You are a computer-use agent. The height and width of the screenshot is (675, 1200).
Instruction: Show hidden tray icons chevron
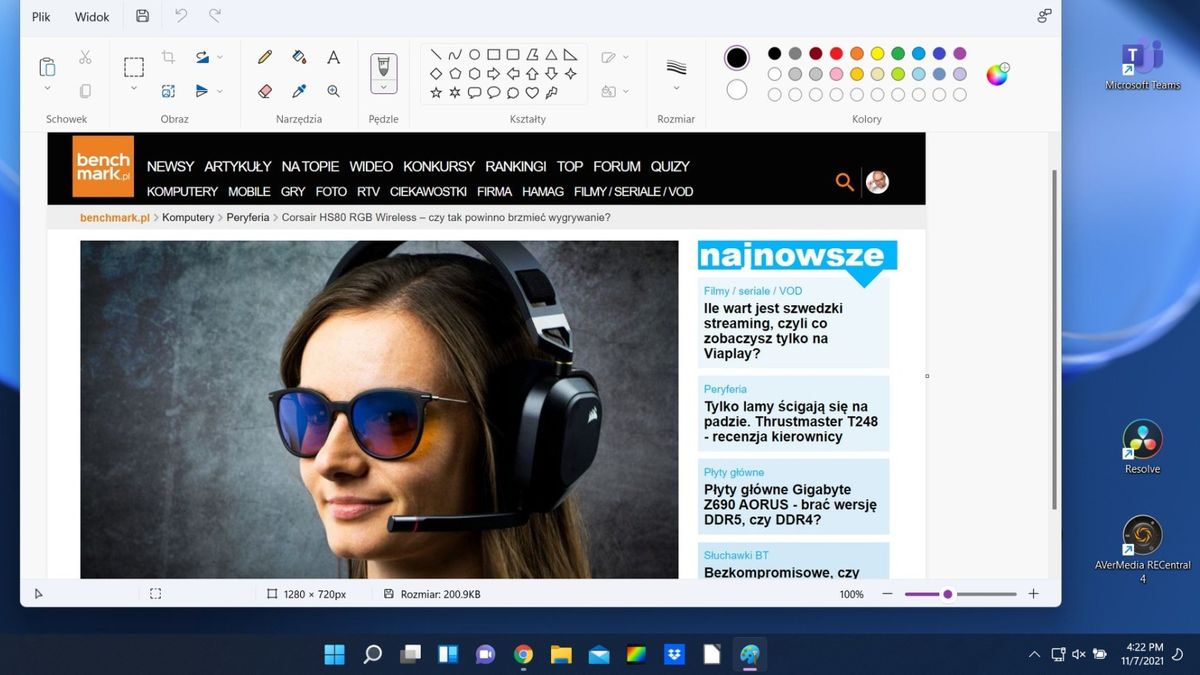pos(1034,655)
